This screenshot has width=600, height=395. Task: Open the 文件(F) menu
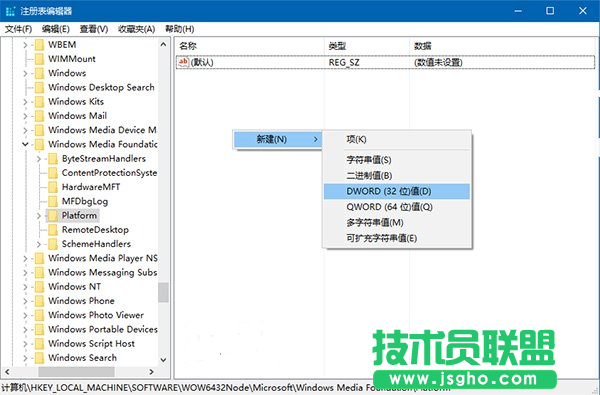(18, 29)
